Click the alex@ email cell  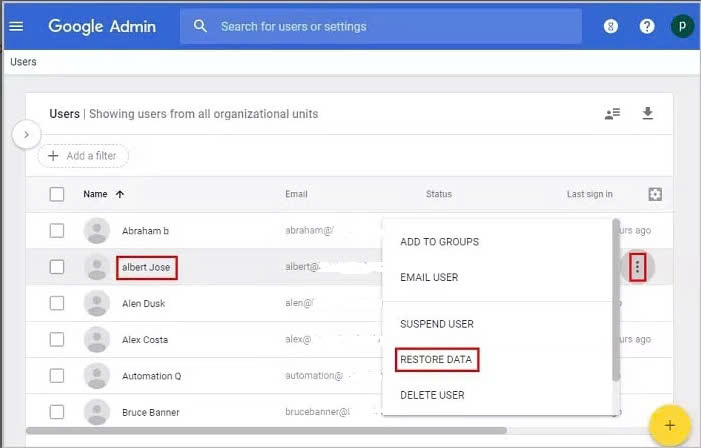coord(298,339)
